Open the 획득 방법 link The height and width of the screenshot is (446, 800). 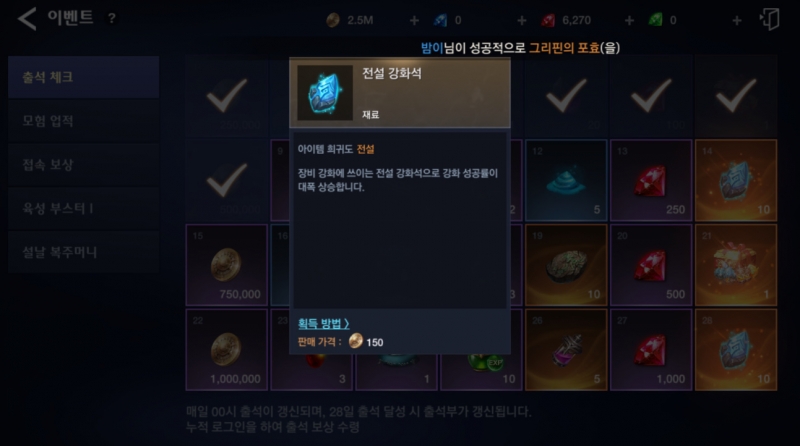pos(323,323)
